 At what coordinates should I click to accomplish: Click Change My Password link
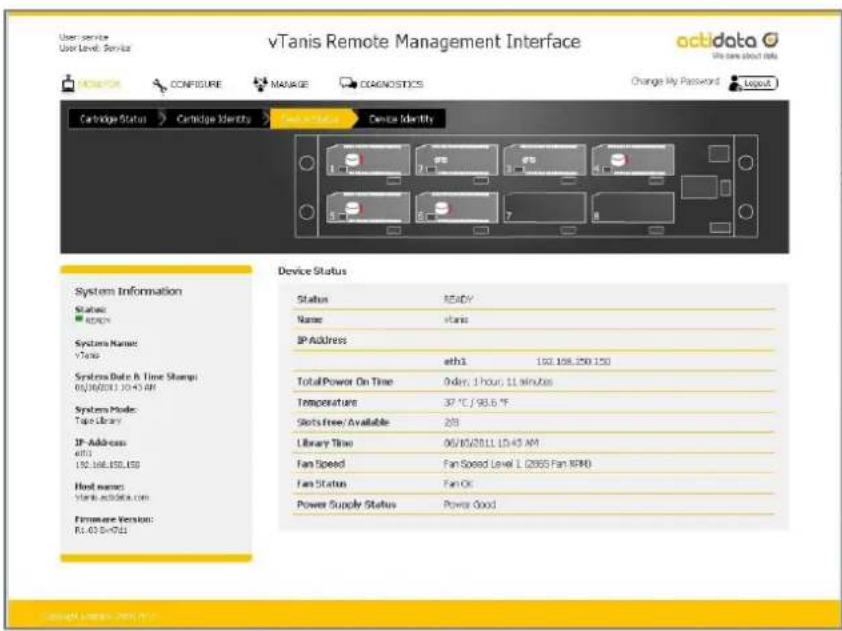tap(675, 82)
